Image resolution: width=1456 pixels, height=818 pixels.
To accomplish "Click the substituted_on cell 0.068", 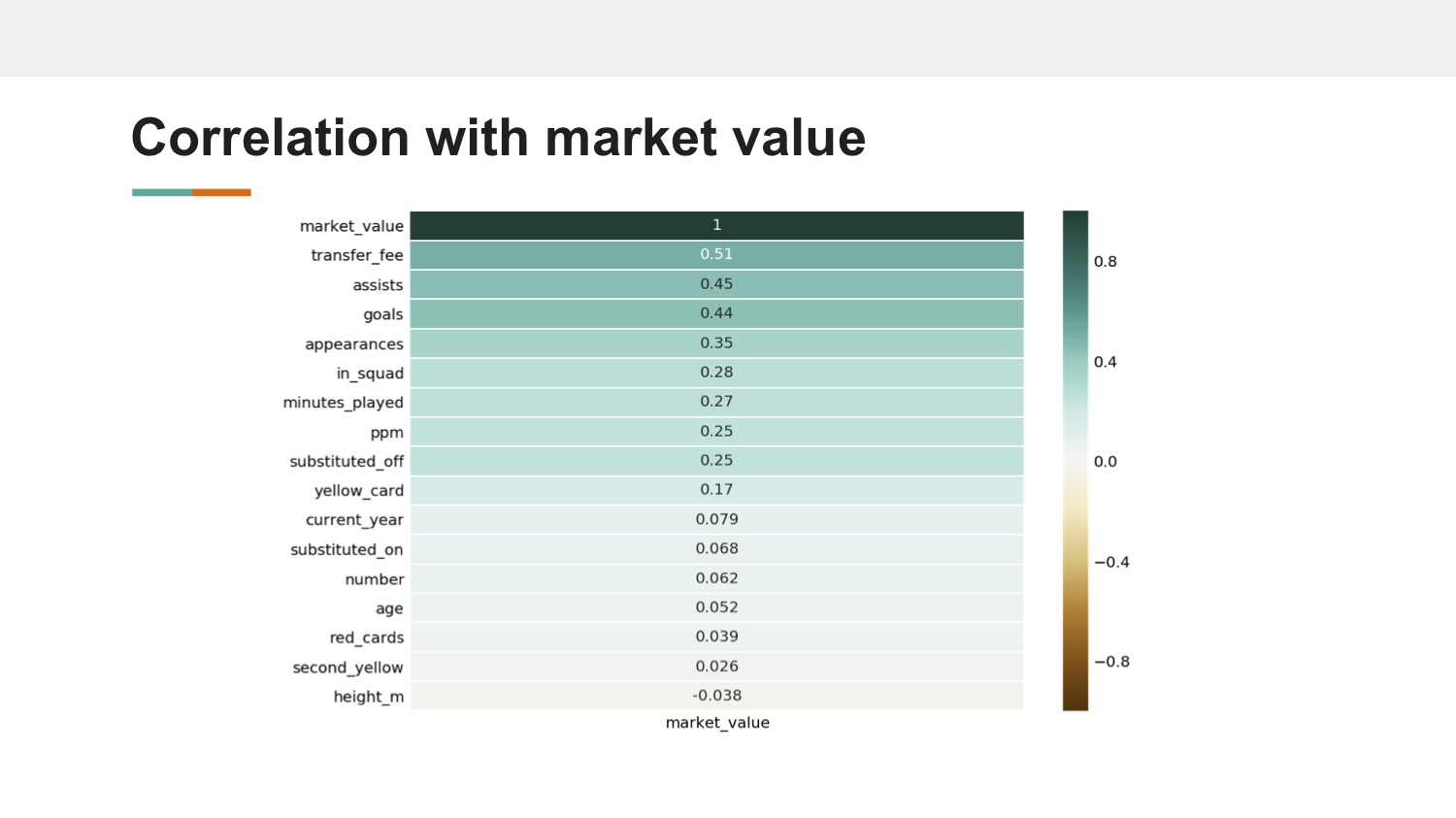I will coord(716,548).
